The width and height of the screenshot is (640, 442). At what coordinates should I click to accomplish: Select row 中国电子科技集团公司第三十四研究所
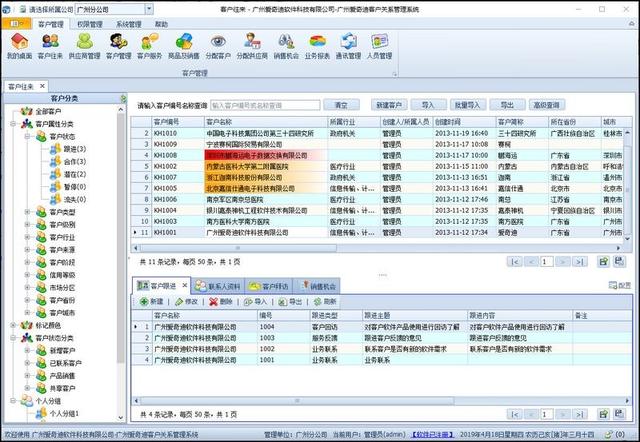pyautogui.click(x=377, y=133)
